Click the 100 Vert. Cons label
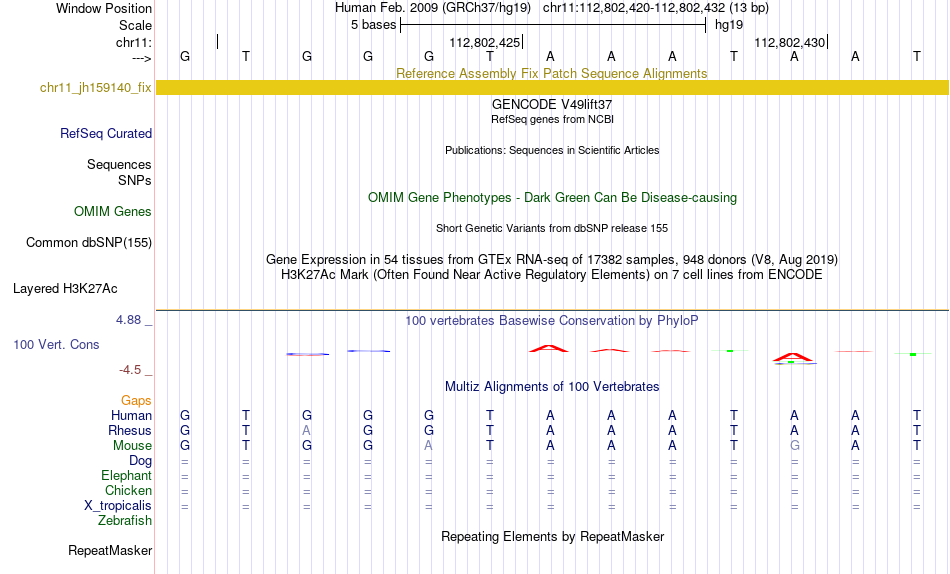Viewport: 950px width, 574px height. tap(56, 344)
